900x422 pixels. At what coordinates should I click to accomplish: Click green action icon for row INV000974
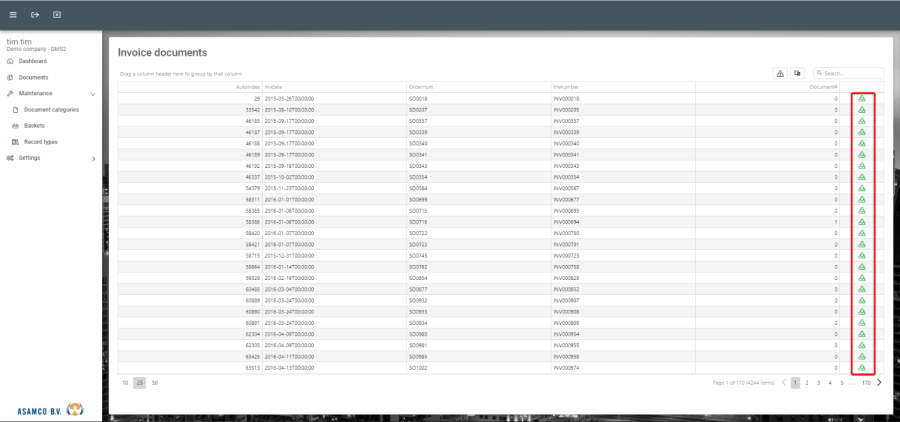862,367
